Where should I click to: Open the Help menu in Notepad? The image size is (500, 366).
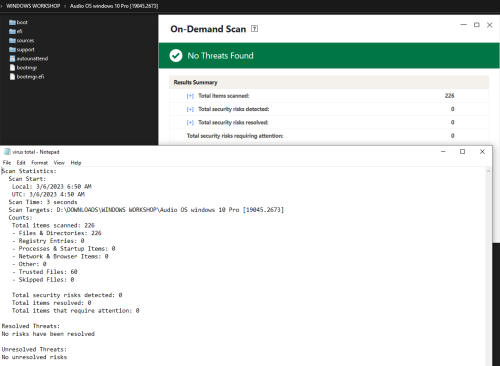[76, 163]
